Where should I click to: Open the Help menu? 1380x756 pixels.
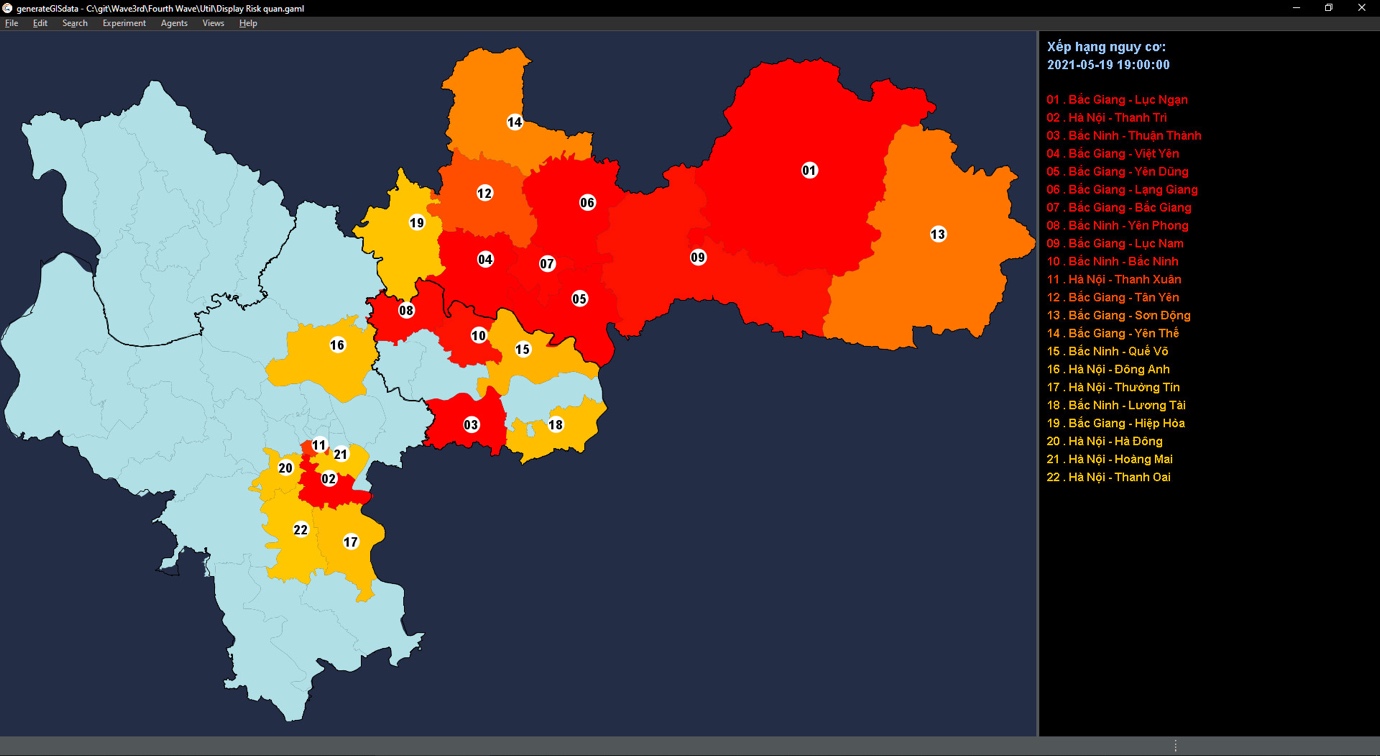click(x=248, y=23)
